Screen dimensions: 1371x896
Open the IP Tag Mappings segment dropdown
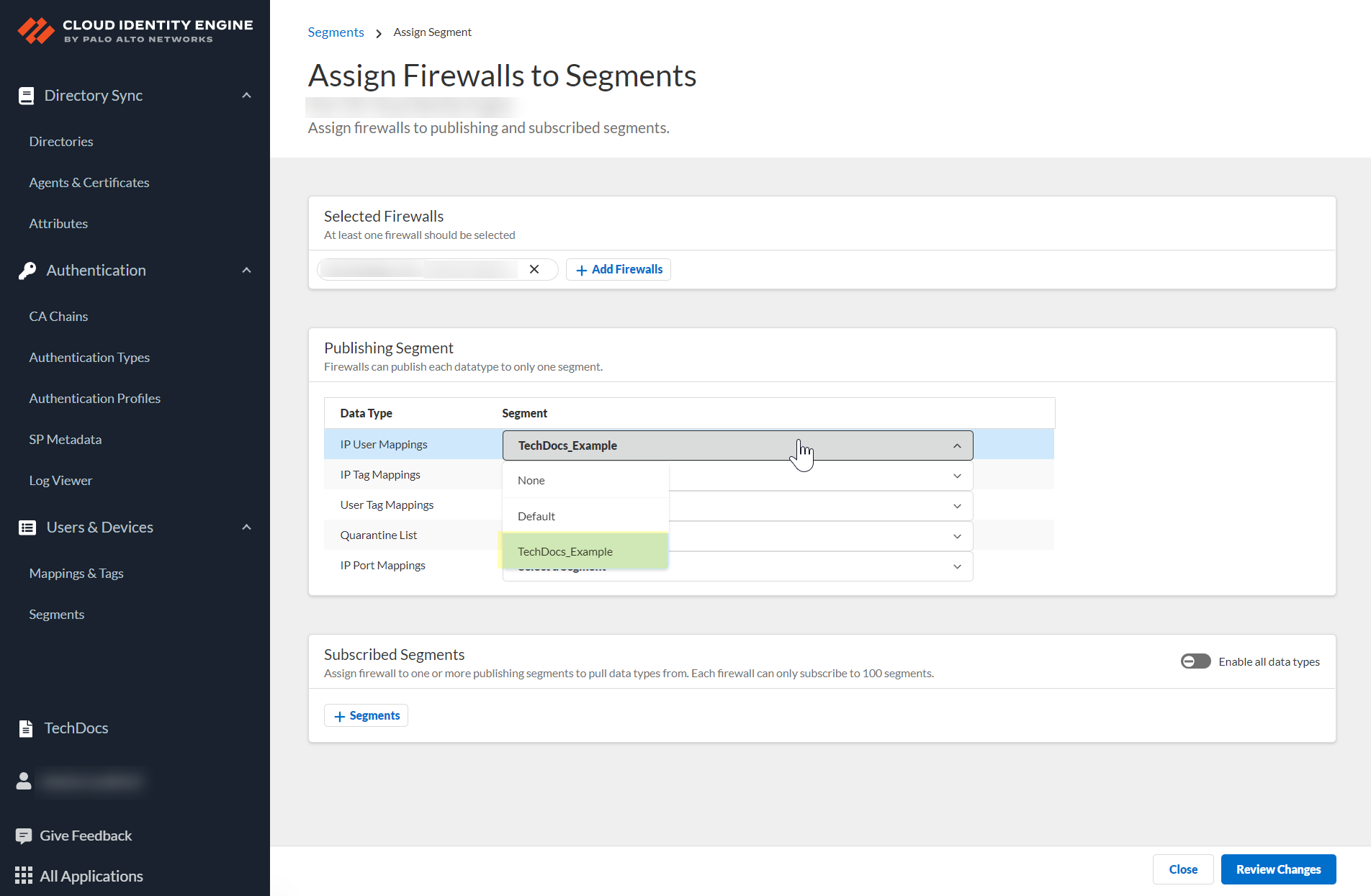tap(956, 476)
